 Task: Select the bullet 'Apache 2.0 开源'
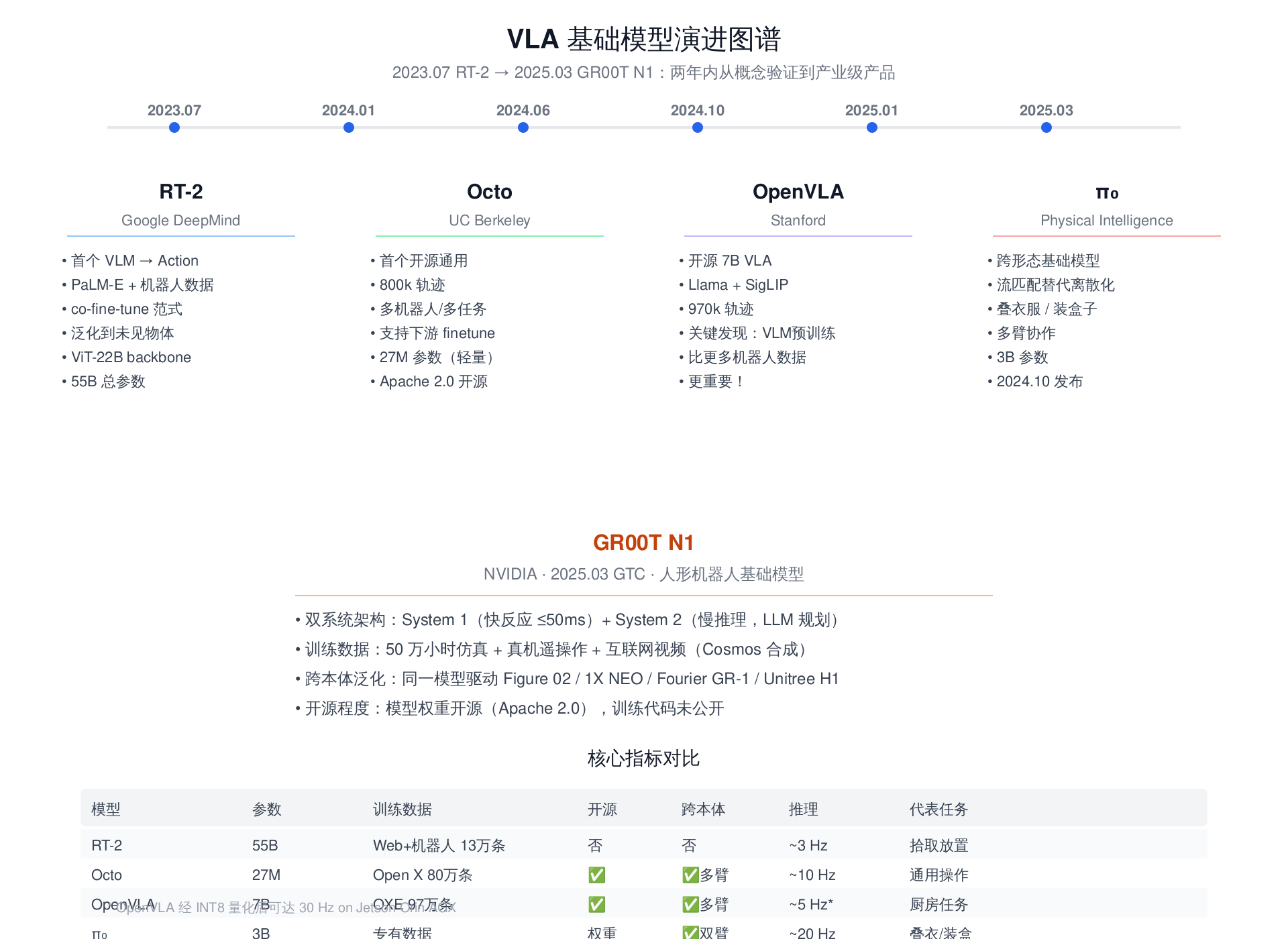[x=429, y=381]
